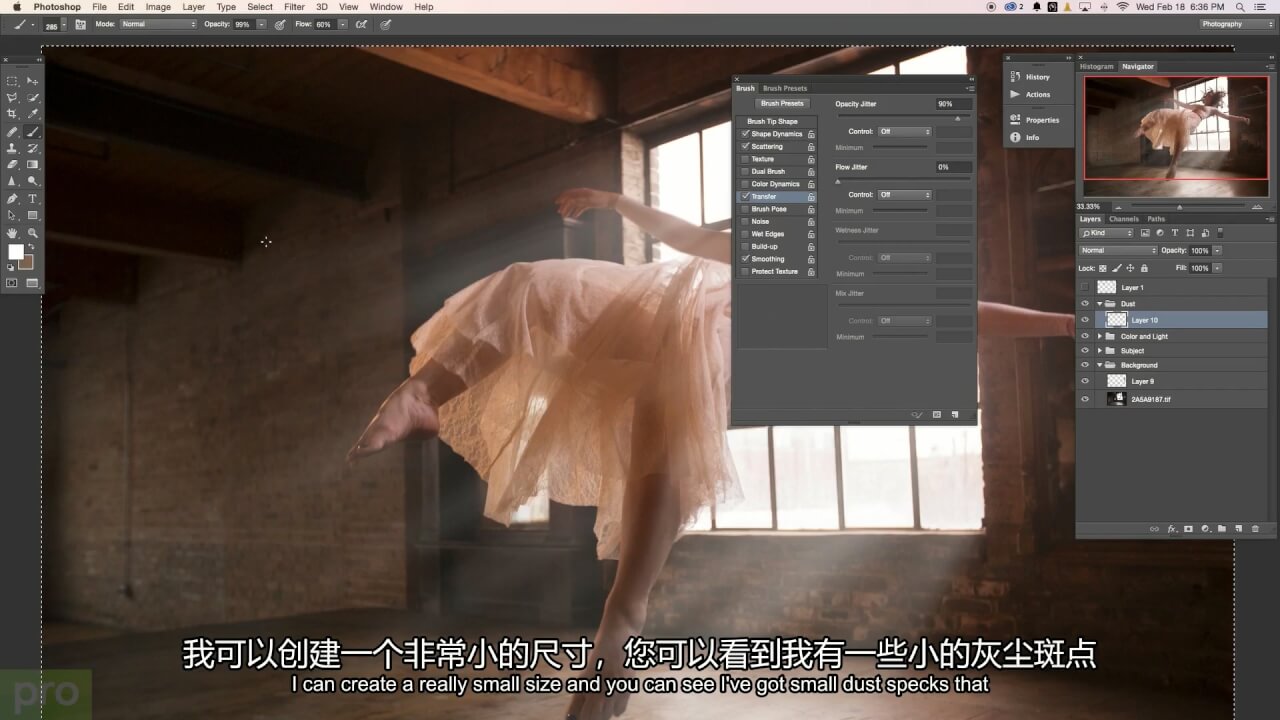Switch to the Paths tab
The width and height of the screenshot is (1280, 720).
(x=1156, y=219)
